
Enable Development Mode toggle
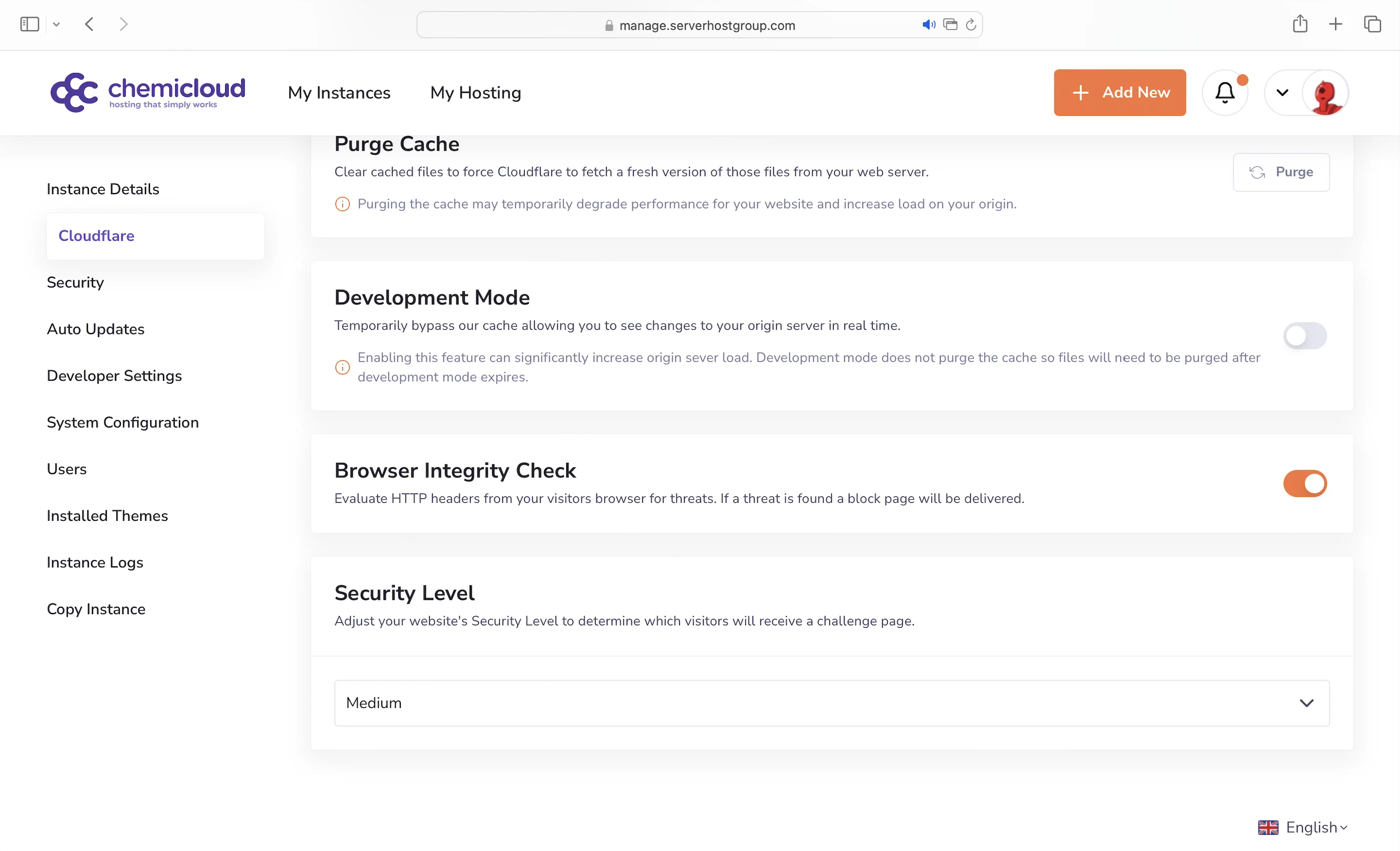pyautogui.click(x=1305, y=336)
